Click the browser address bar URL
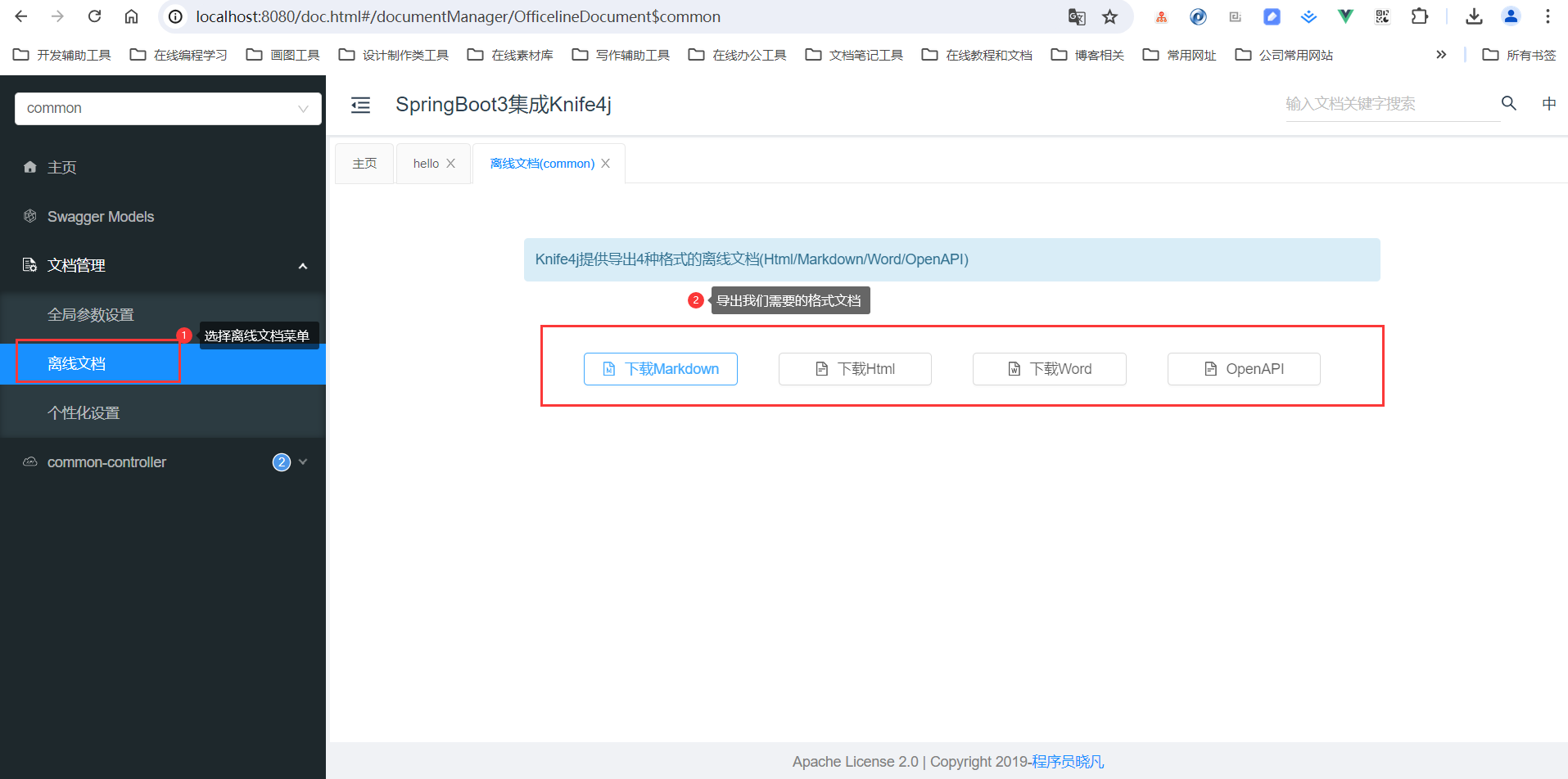Image resolution: width=1568 pixels, height=779 pixels. (459, 16)
